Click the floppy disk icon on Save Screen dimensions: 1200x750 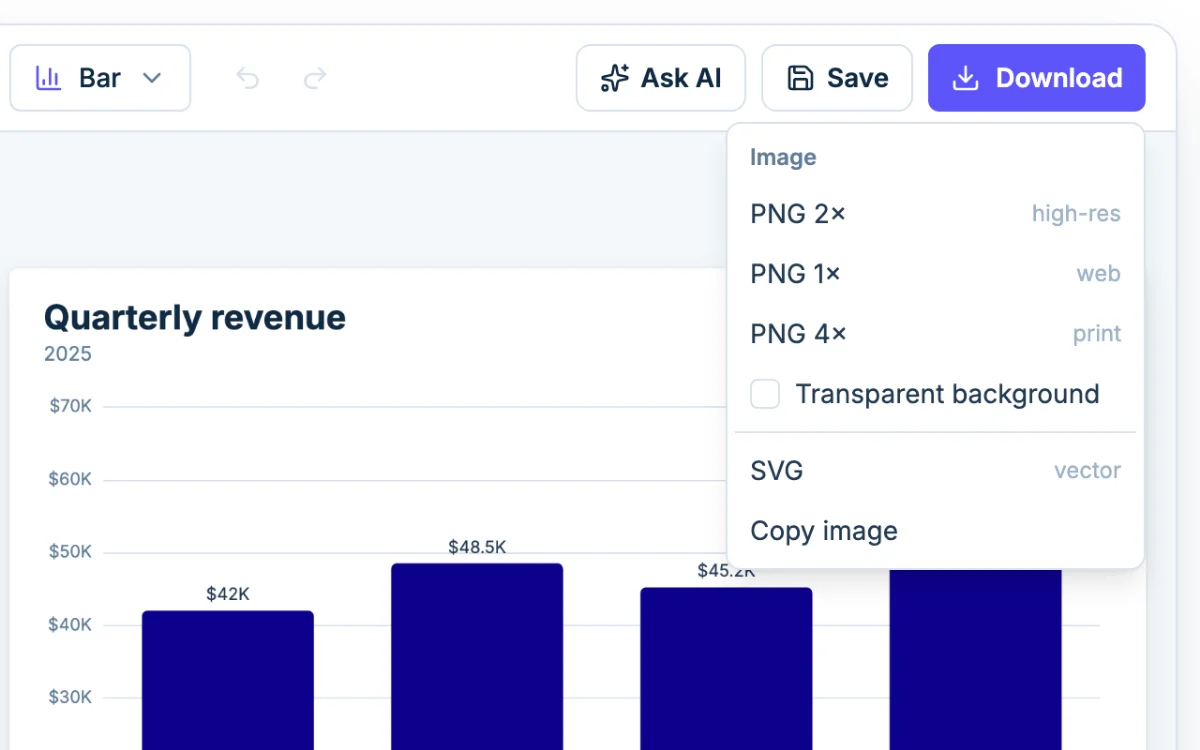coord(801,78)
